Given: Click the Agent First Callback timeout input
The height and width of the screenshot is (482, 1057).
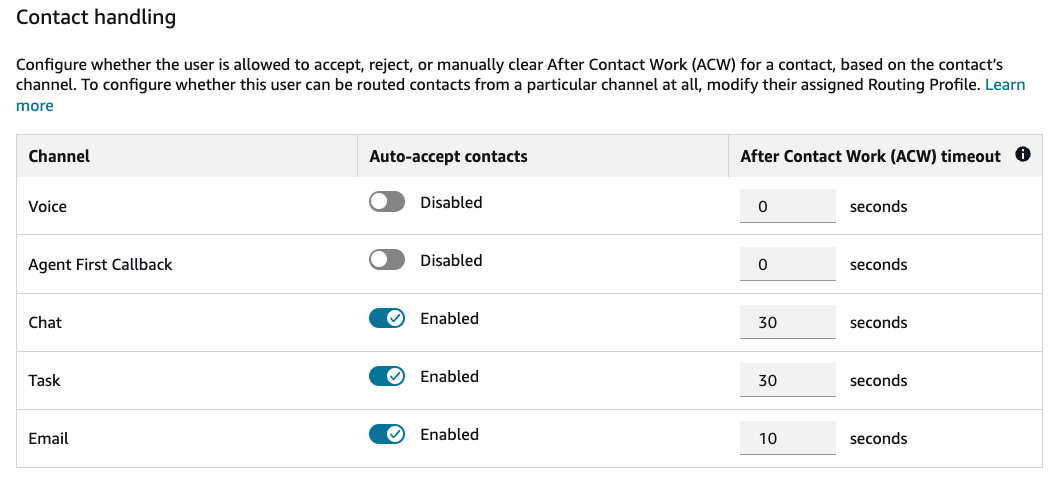Looking at the screenshot, I should point(787,265).
